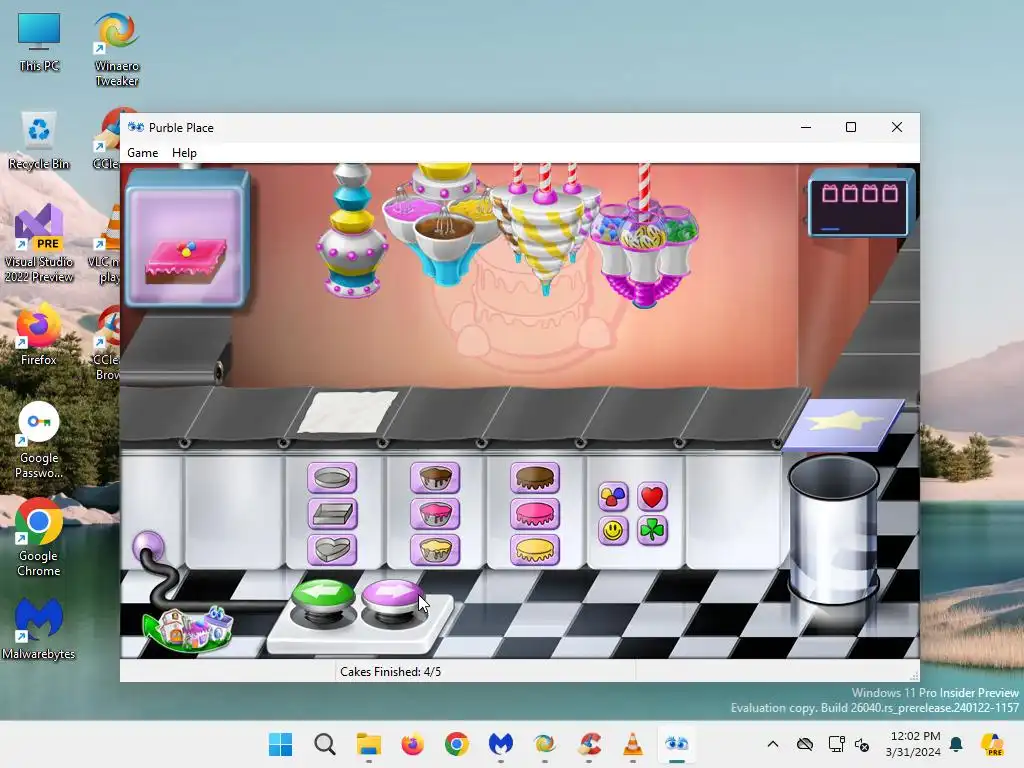This screenshot has height=768, width=1024.
Task: Choose the yellow vanilla batter button
Action: 435,550
